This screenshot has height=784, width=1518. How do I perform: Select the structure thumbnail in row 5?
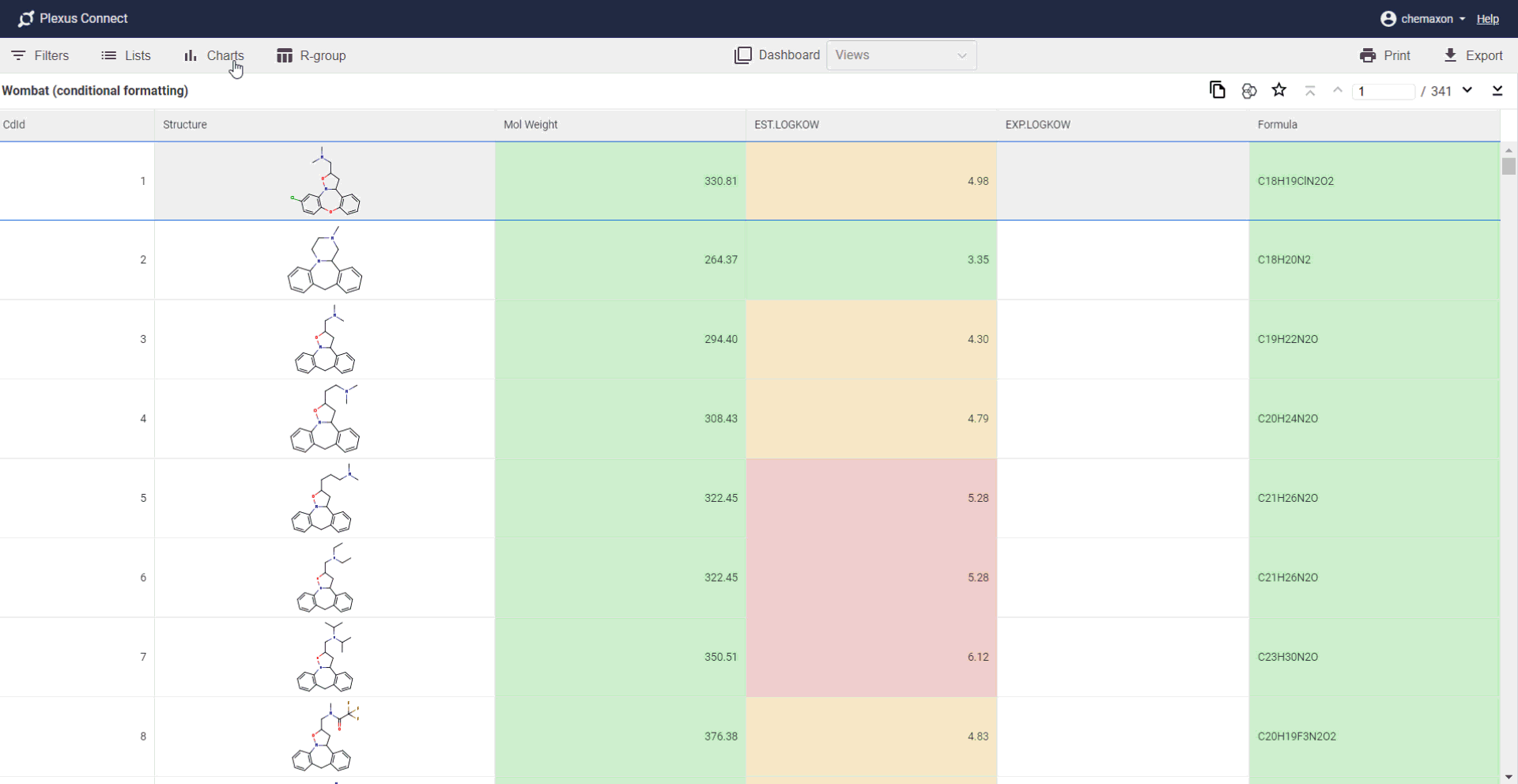click(x=324, y=498)
